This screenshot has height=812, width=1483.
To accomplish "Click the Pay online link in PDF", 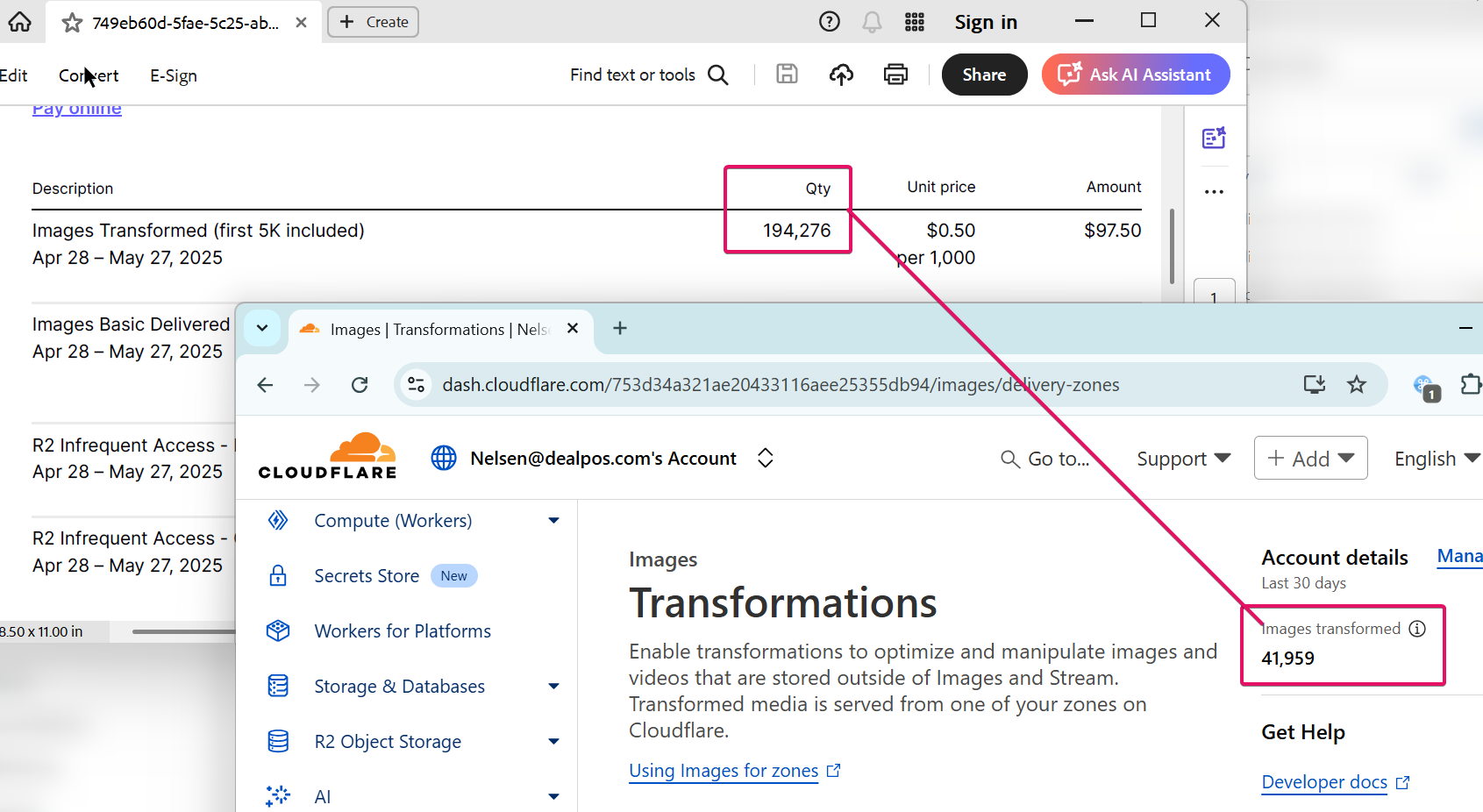I will (77, 109).
